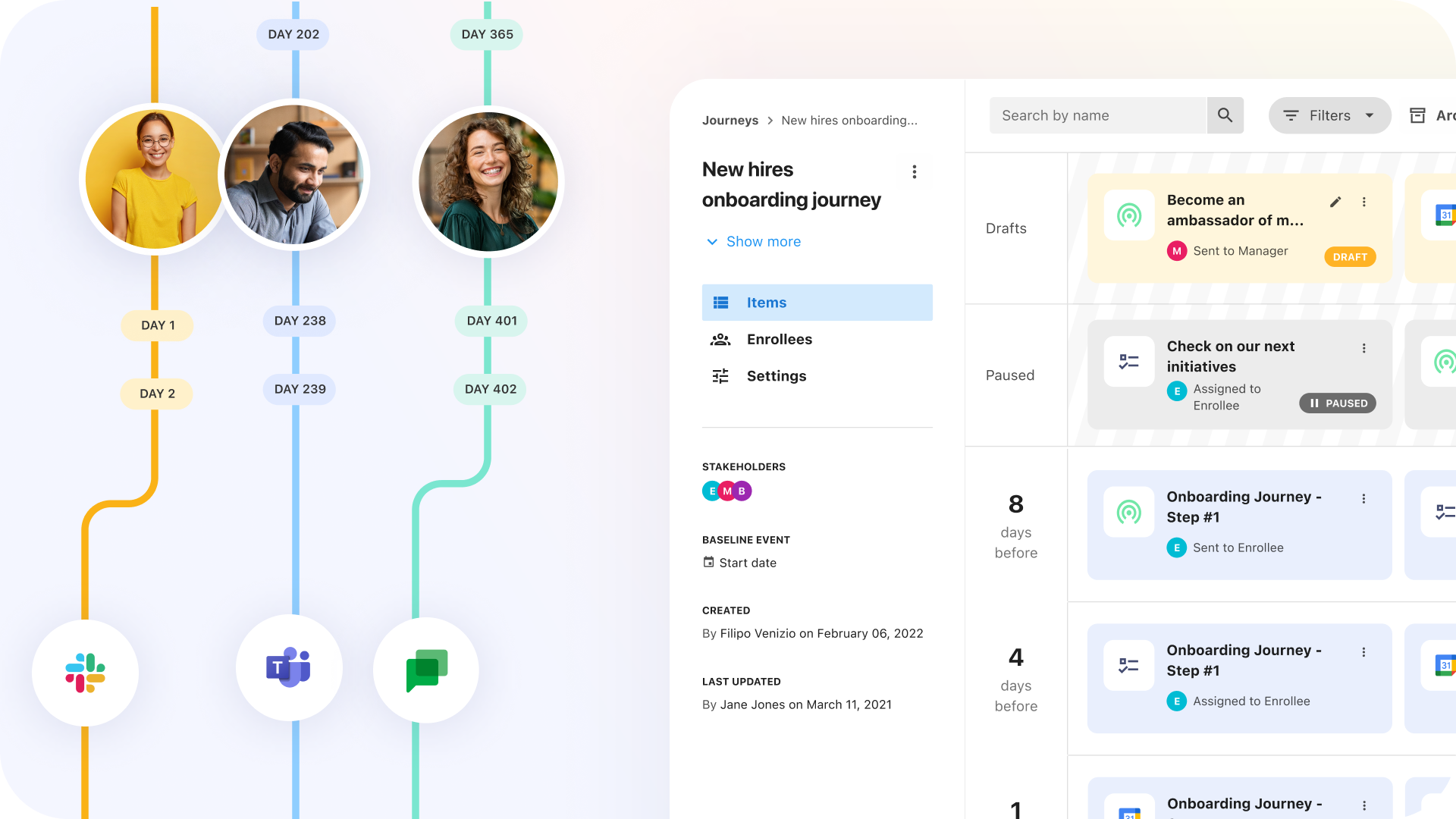This screenshot has height=819, width=1456.
Task: Click Onboarding Journey Step #1 Assigned card
Action: (1239, 679)
